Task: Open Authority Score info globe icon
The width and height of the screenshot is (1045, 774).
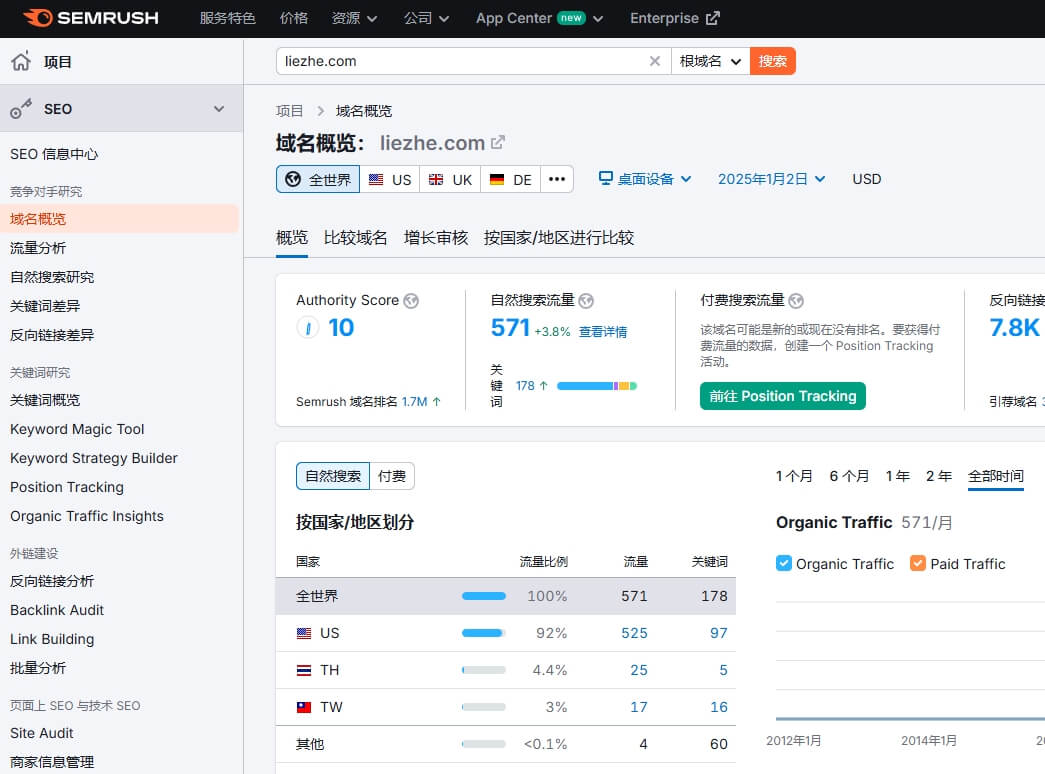Action: (411, 301)
